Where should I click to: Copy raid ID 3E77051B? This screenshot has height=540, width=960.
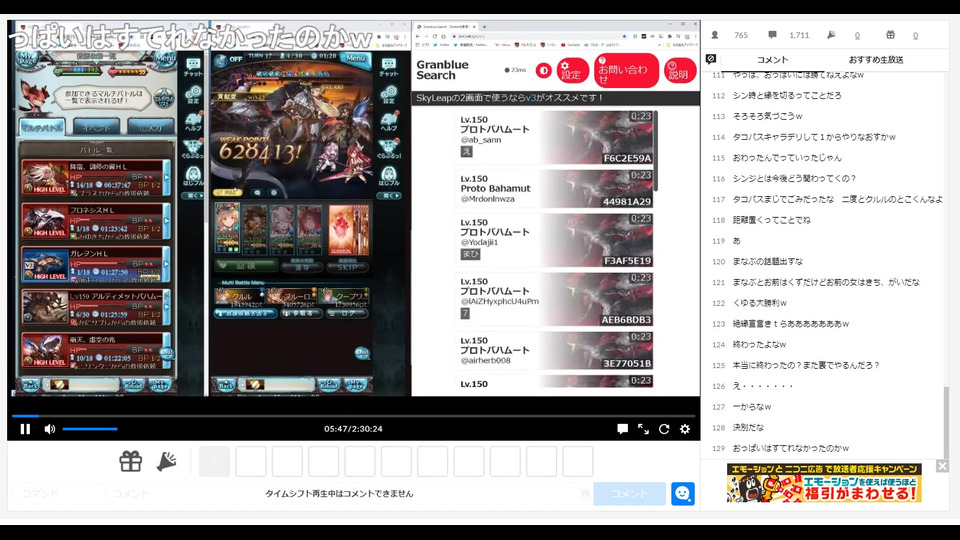point(627,364)
